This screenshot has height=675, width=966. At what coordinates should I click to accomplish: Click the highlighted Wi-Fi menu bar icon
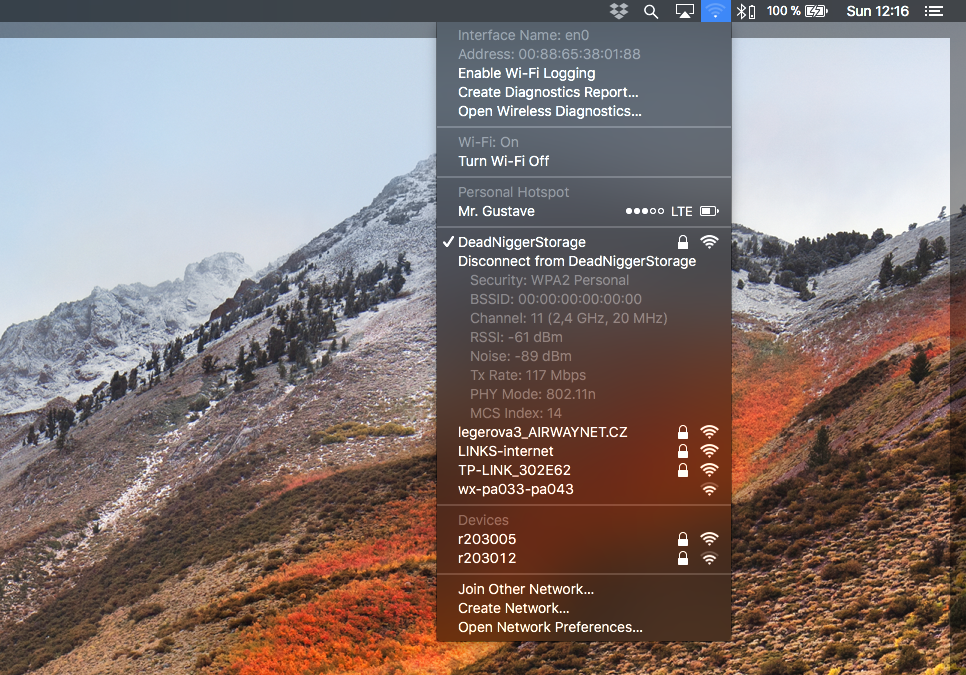tap(714, 11)
